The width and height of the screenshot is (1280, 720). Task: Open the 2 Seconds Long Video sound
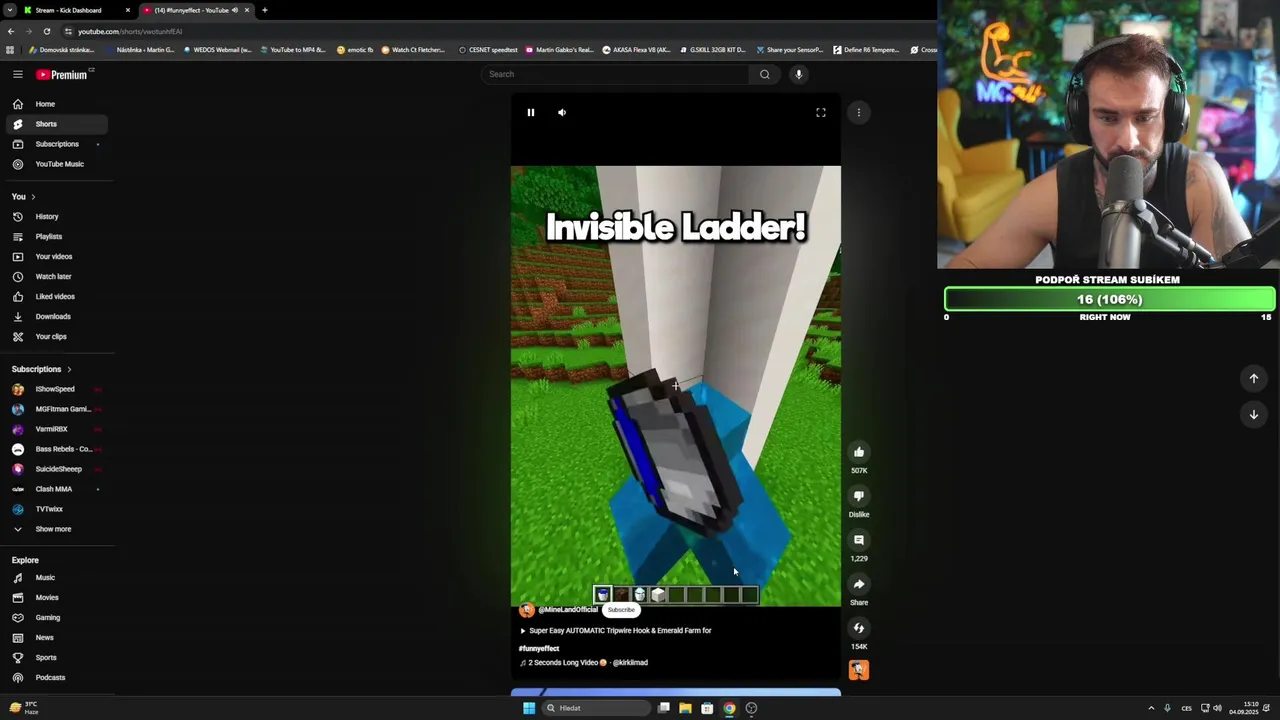coord(584,663)
